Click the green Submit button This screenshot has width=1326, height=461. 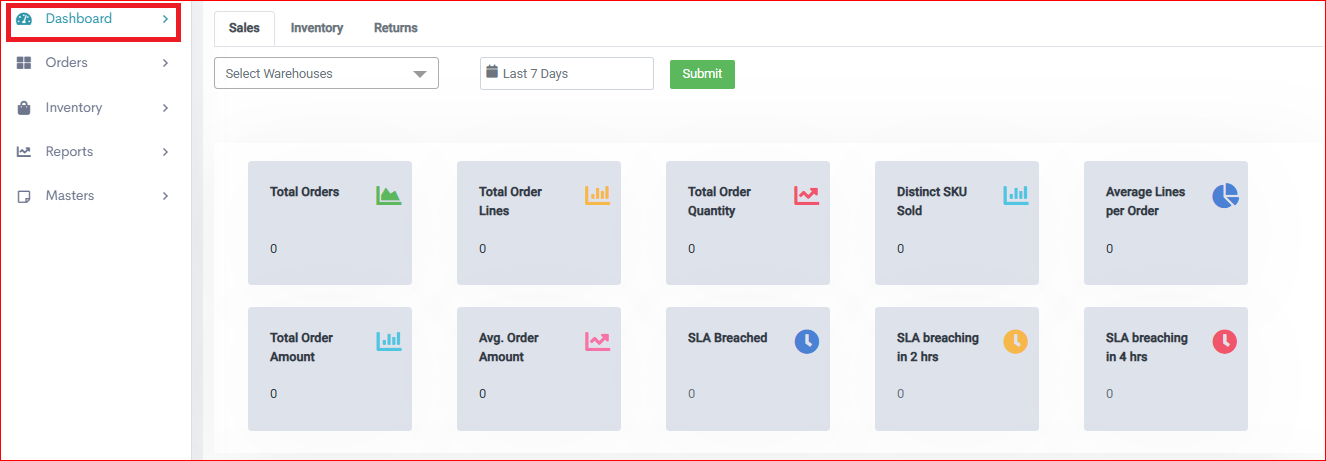702,74
